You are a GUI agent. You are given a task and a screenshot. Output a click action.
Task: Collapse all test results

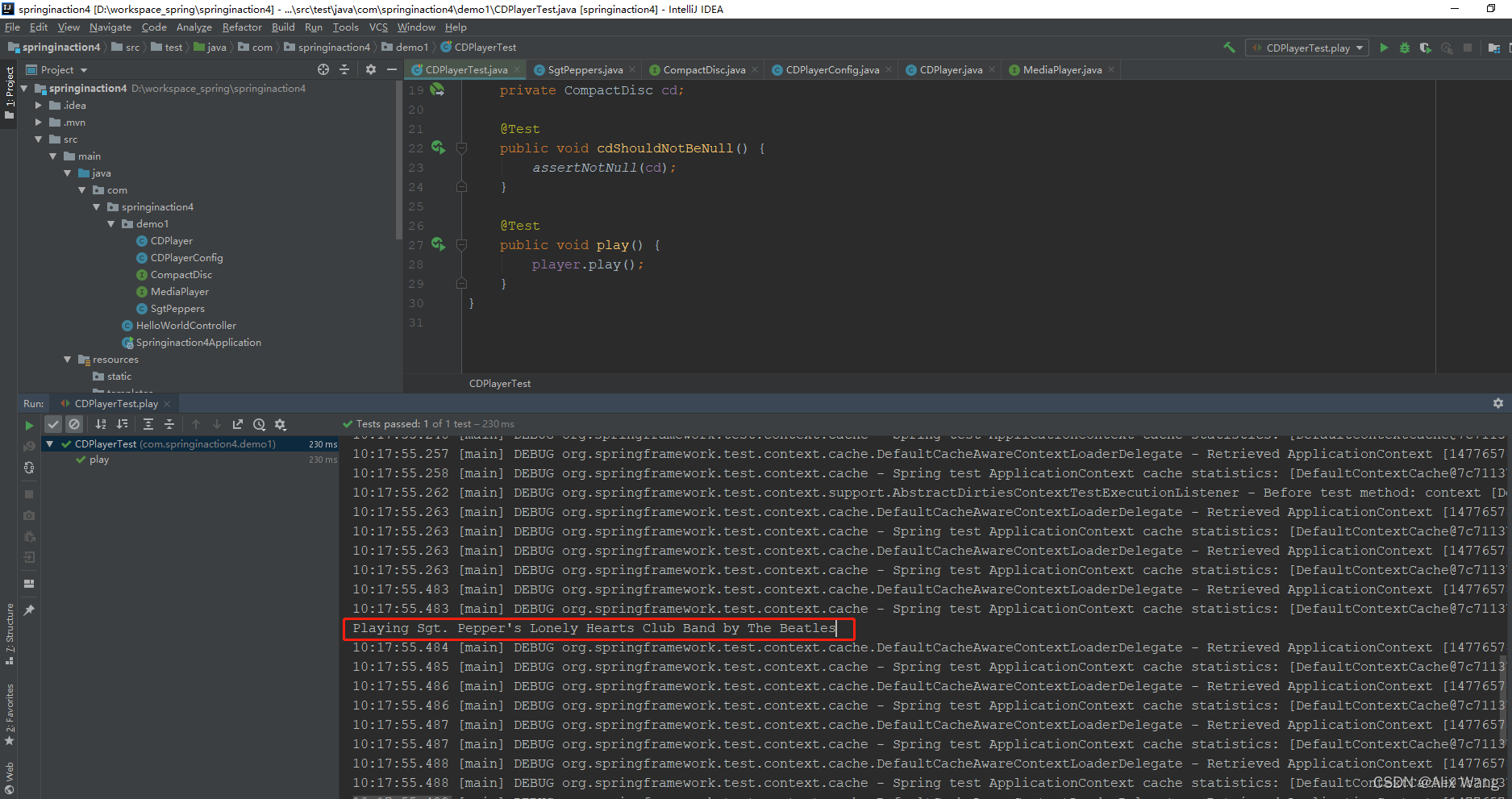[169, 424]
